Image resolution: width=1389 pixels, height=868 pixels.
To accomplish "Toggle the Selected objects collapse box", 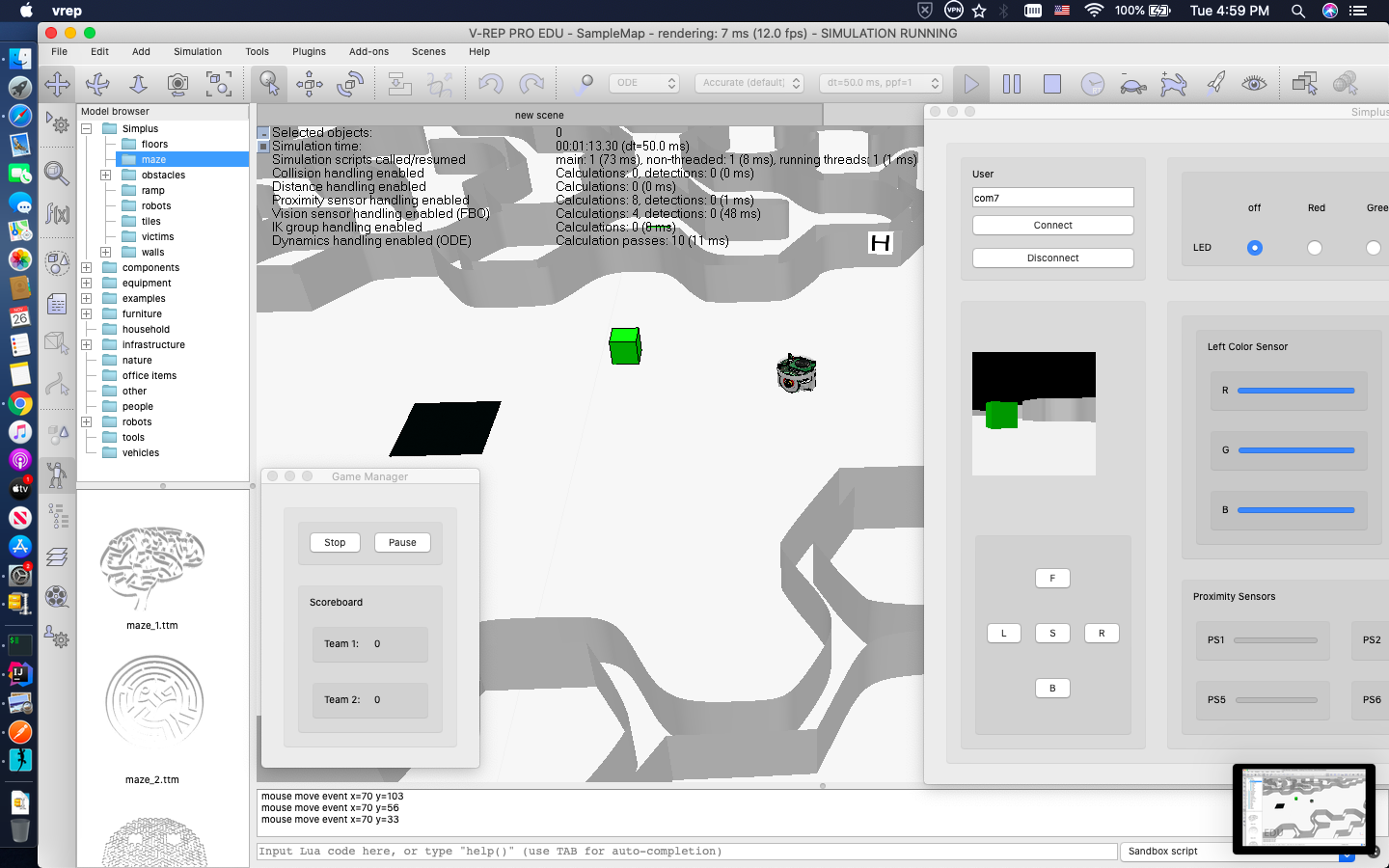I will point(263,133).
